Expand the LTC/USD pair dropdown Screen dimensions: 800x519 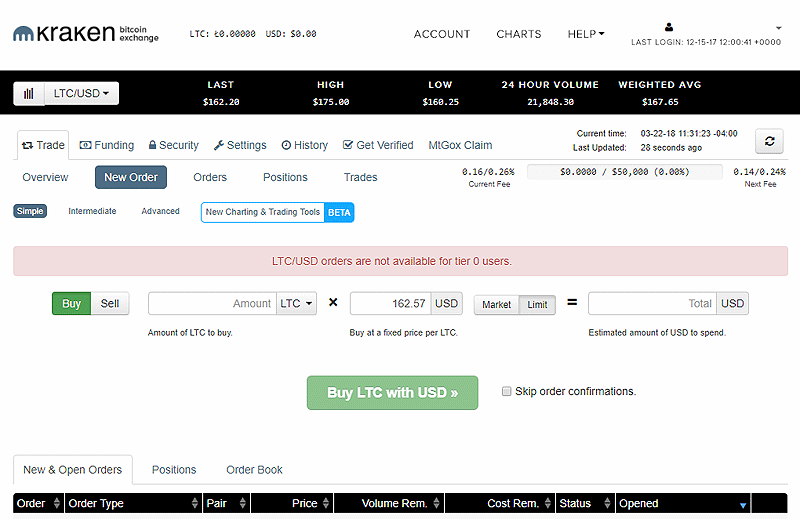82,93
